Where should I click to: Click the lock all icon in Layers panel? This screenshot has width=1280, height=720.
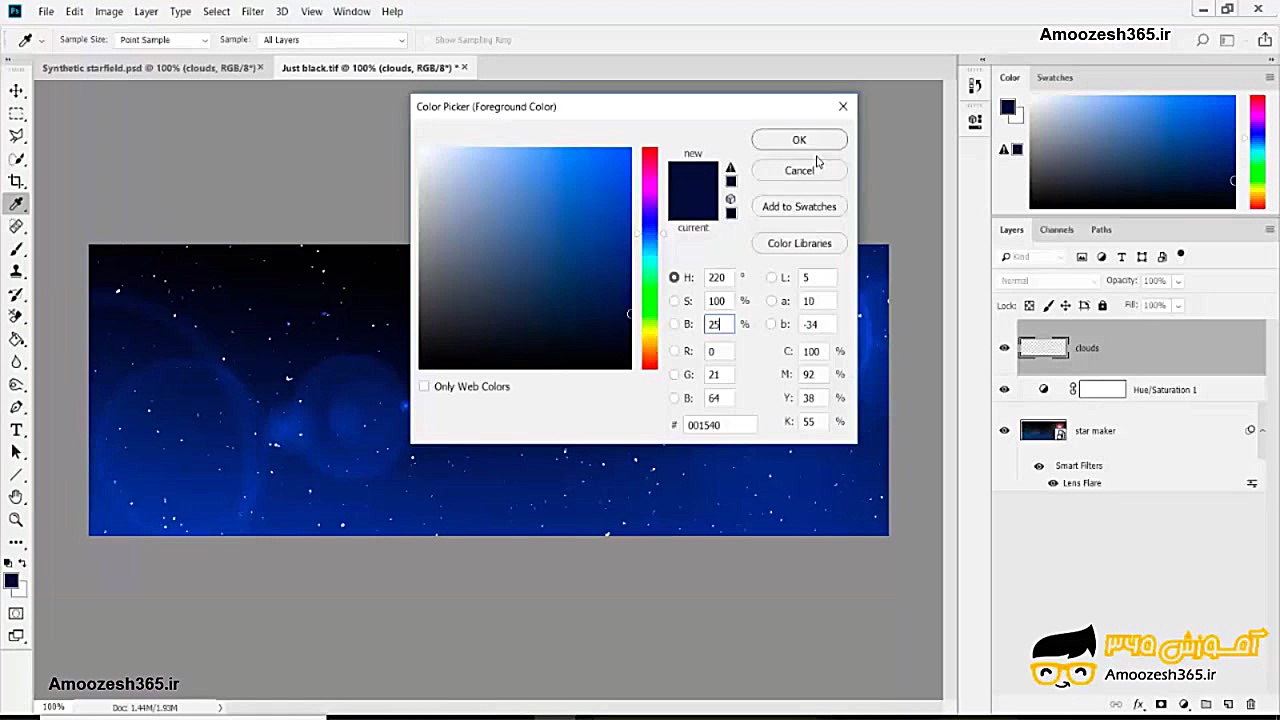point(1102,305)
